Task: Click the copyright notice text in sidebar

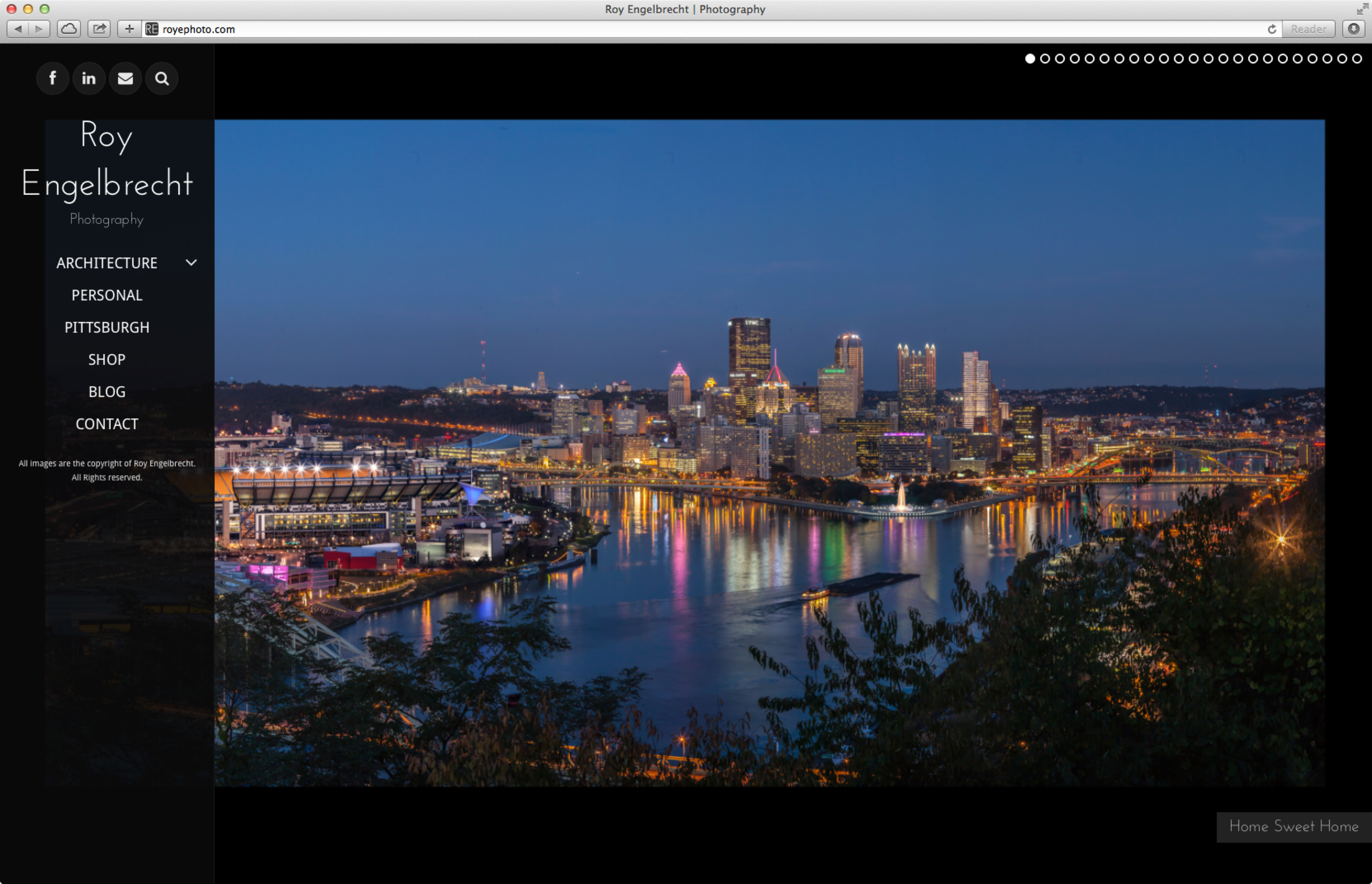Action: tap(107, 470)
